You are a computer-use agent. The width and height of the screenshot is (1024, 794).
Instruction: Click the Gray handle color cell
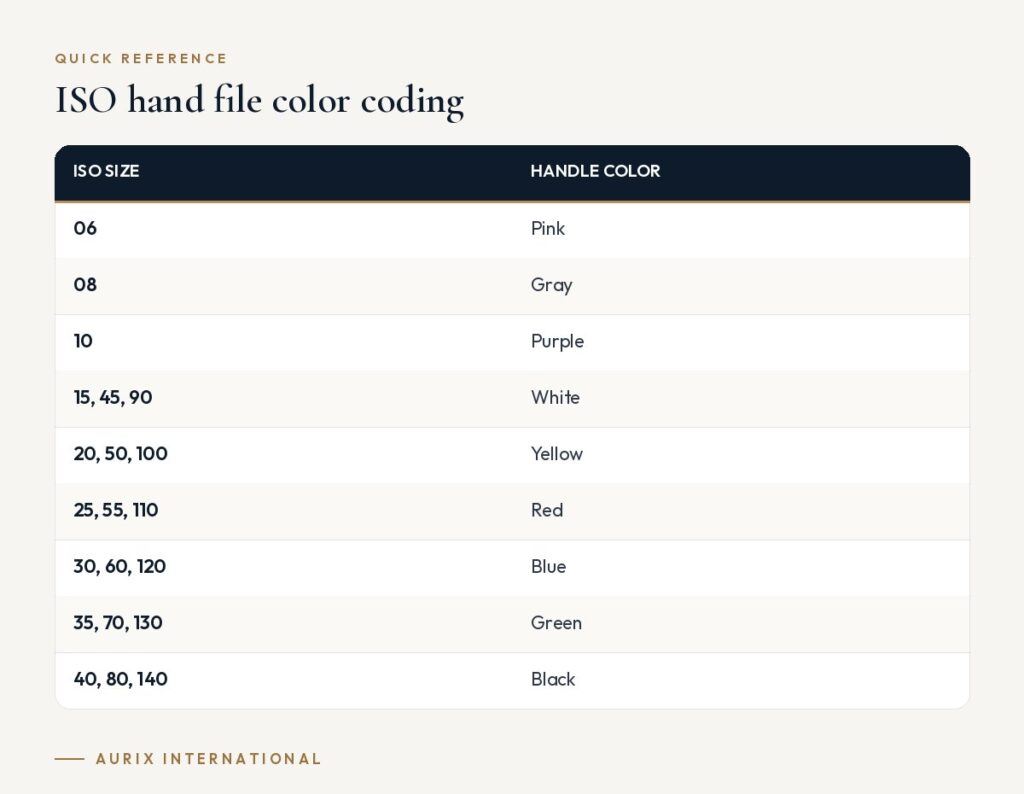(741, 286)
